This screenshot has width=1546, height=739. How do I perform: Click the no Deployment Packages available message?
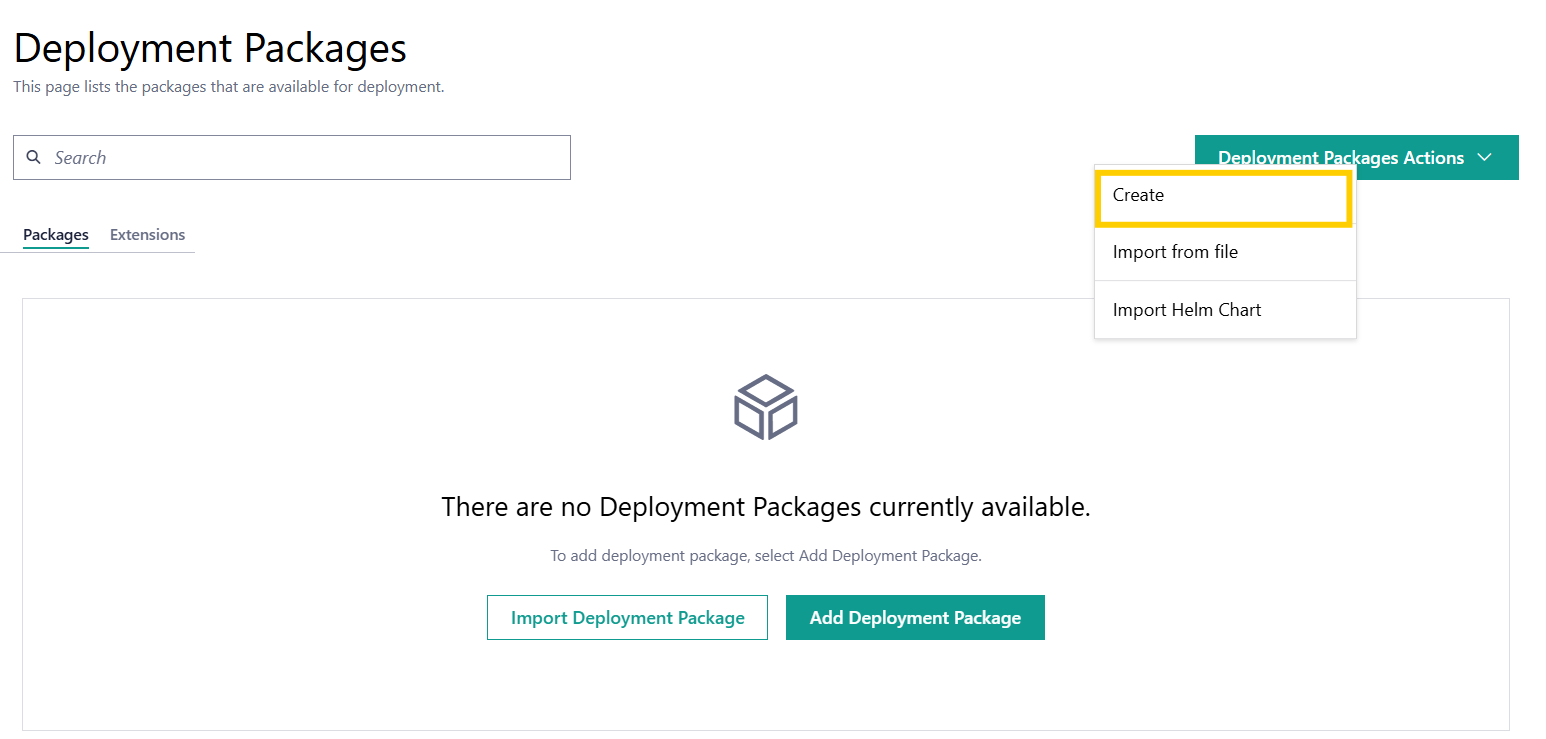coord(765,507)
